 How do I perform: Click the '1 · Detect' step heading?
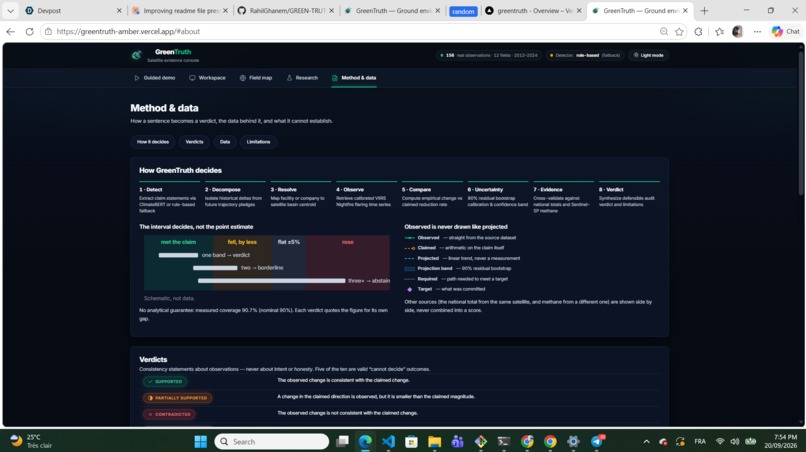coord(151,189)
